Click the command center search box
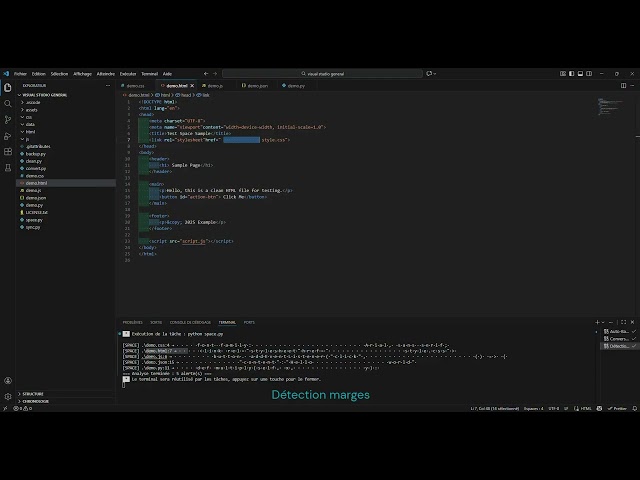Image resolution: width=640 pixels, height=480 pixels. click(x=322, y=74)
